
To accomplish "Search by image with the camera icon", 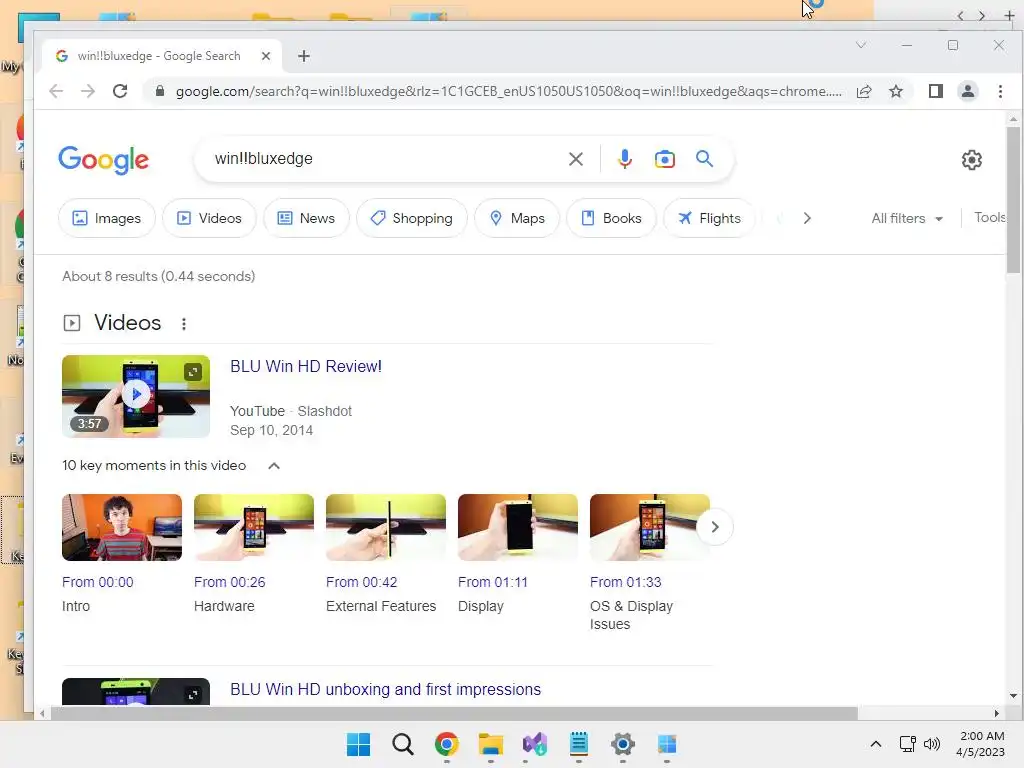I will pyautogui.click(x=665, y=159).
